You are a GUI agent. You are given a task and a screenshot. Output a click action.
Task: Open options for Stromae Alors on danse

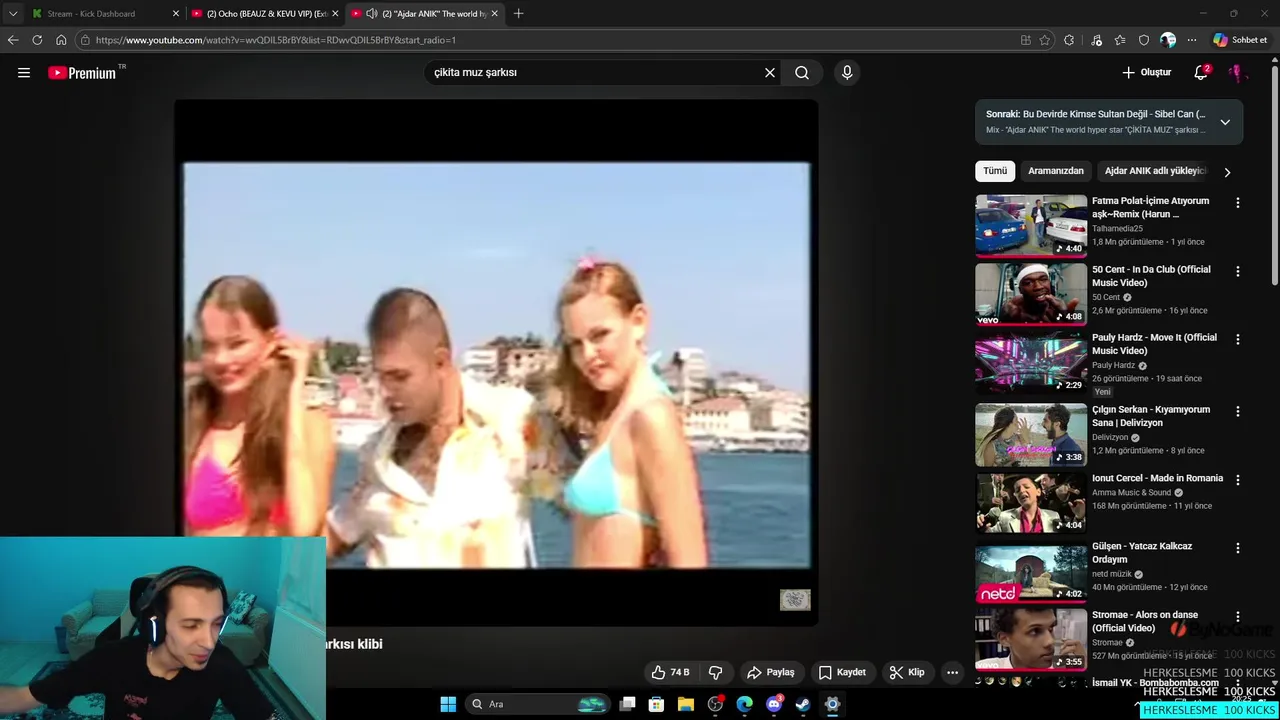click(1238, 617)
